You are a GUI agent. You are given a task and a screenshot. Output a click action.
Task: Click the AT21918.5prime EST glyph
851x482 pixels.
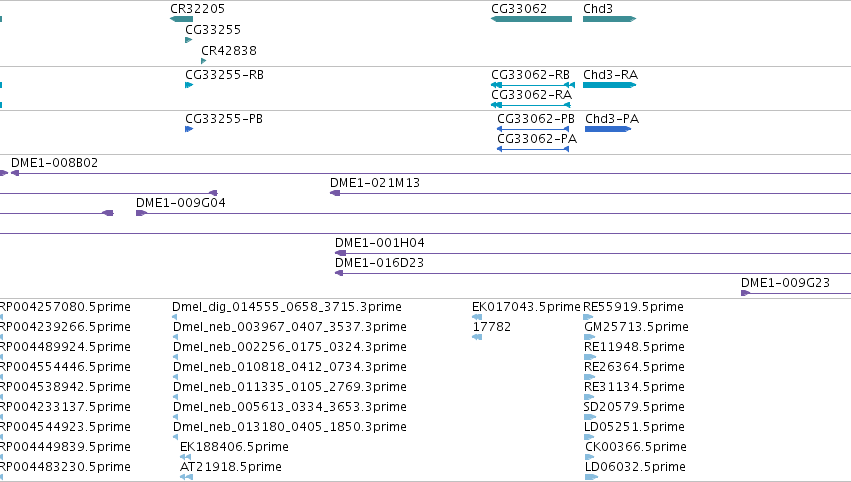(186, 477)
